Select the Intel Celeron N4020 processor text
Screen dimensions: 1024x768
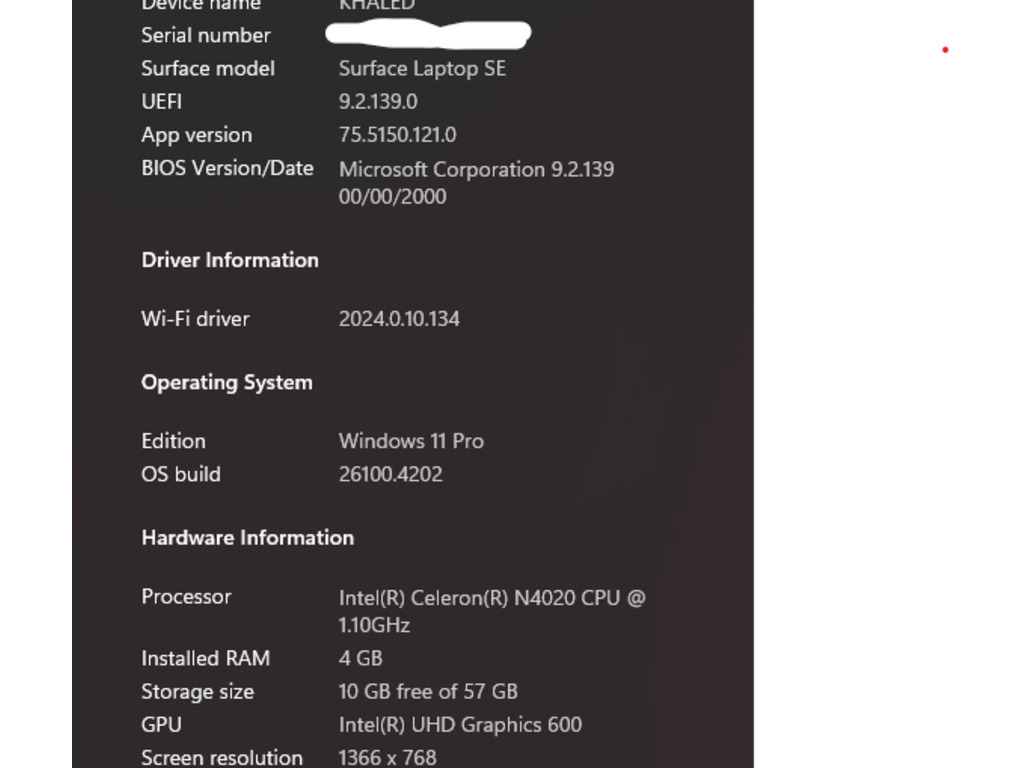click(x=492, y=611)
